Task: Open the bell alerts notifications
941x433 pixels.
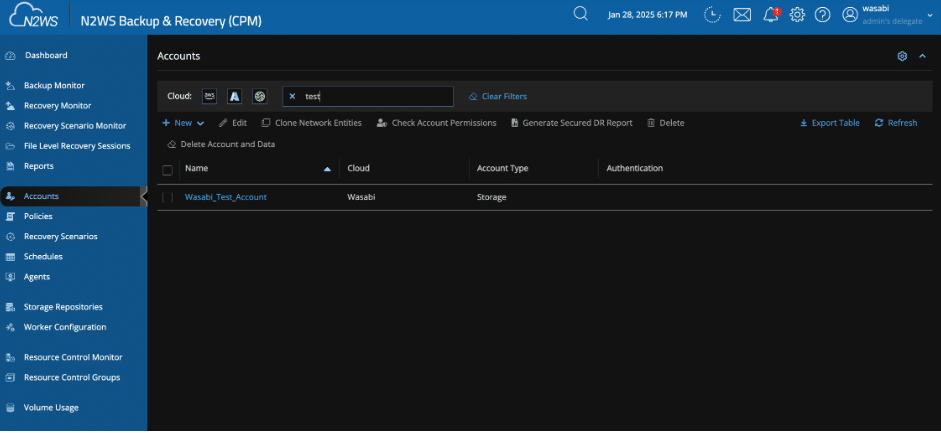Action: 771,15
